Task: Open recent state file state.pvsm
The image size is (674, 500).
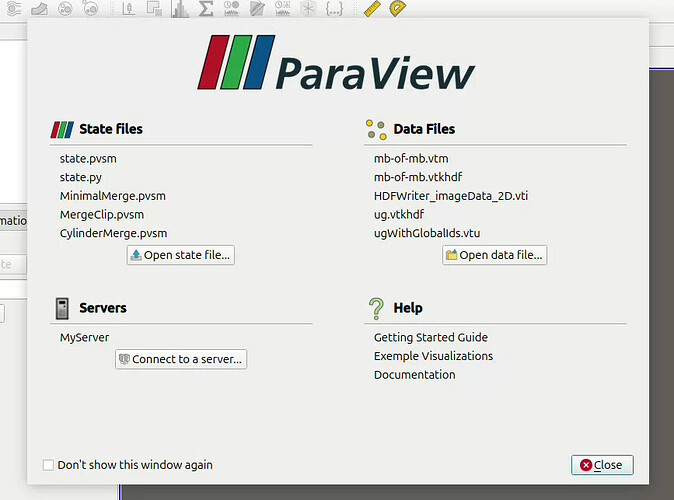Action: (88, 159)
